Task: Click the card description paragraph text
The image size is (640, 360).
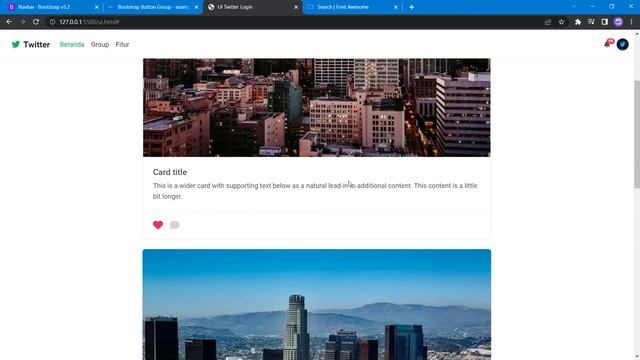Action: coord(315,191)
